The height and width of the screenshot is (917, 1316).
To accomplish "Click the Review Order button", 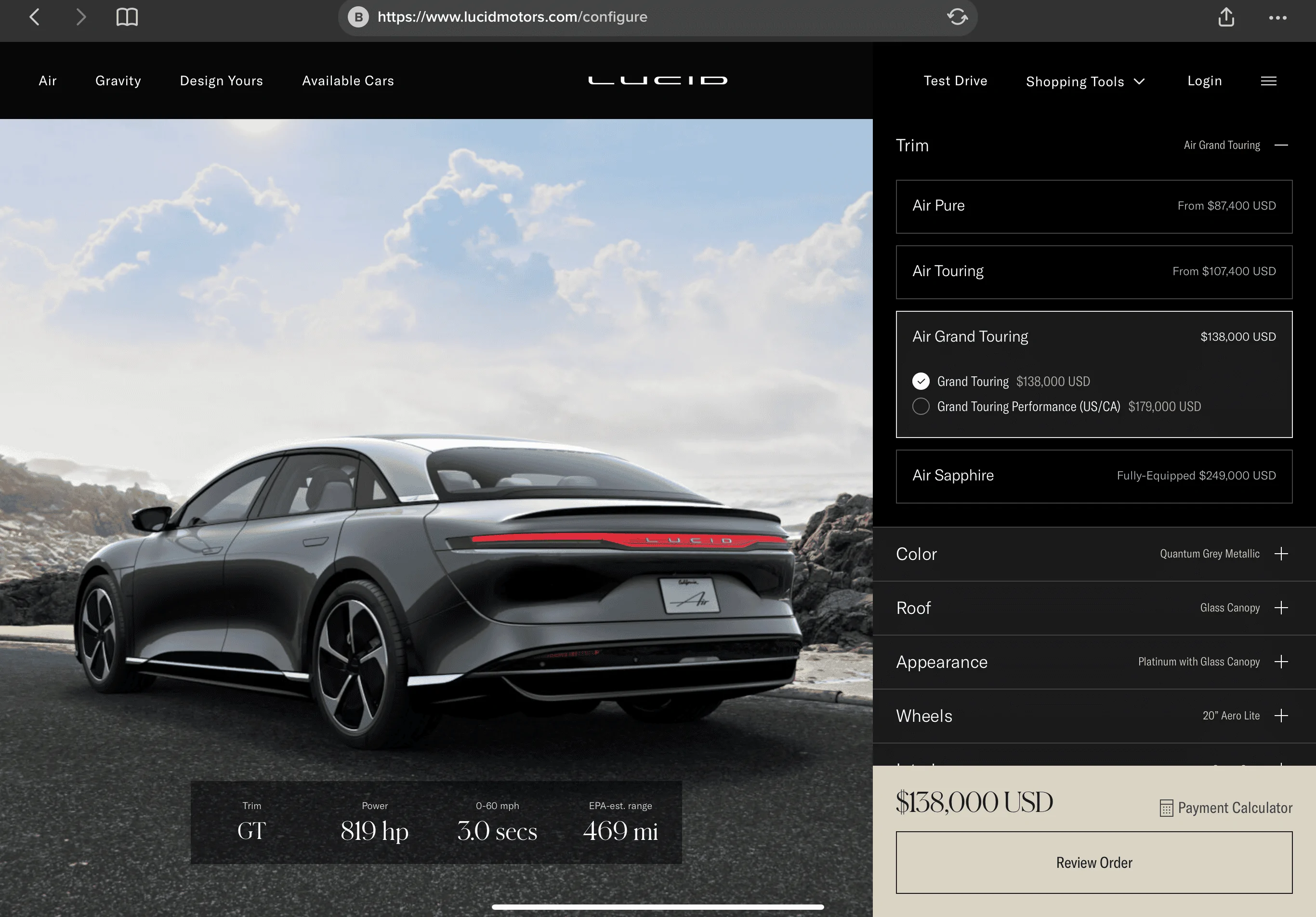I will click(1093, 862).
